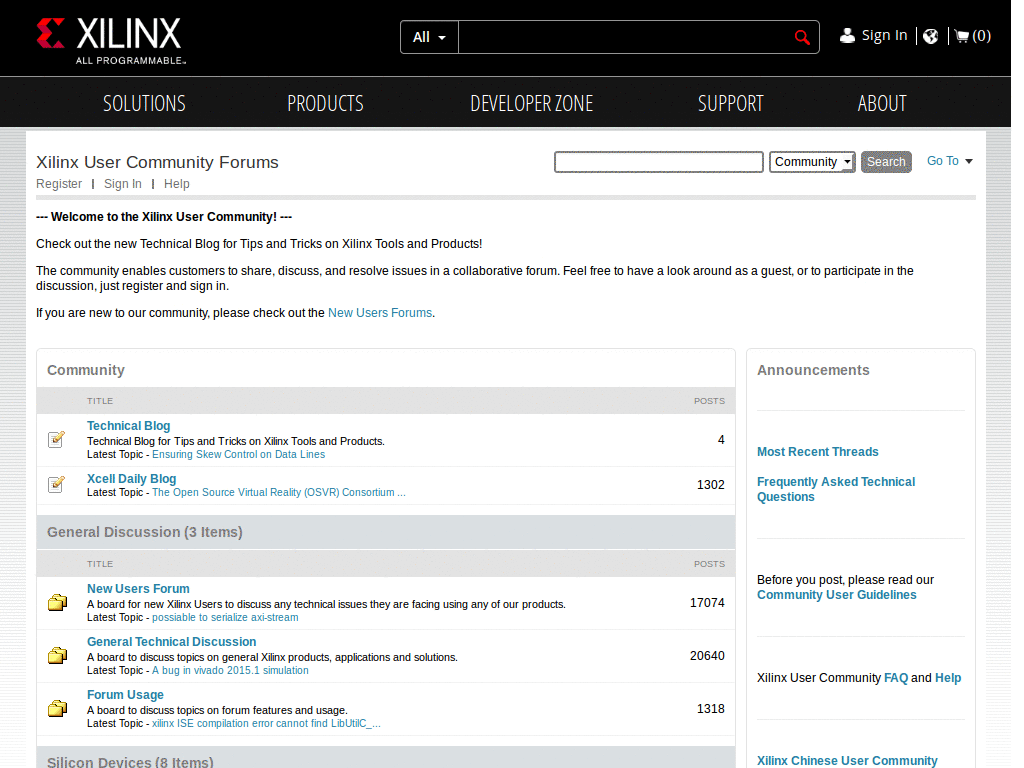
Task: Open the ABOUT menu
Action: click(882, 103)
